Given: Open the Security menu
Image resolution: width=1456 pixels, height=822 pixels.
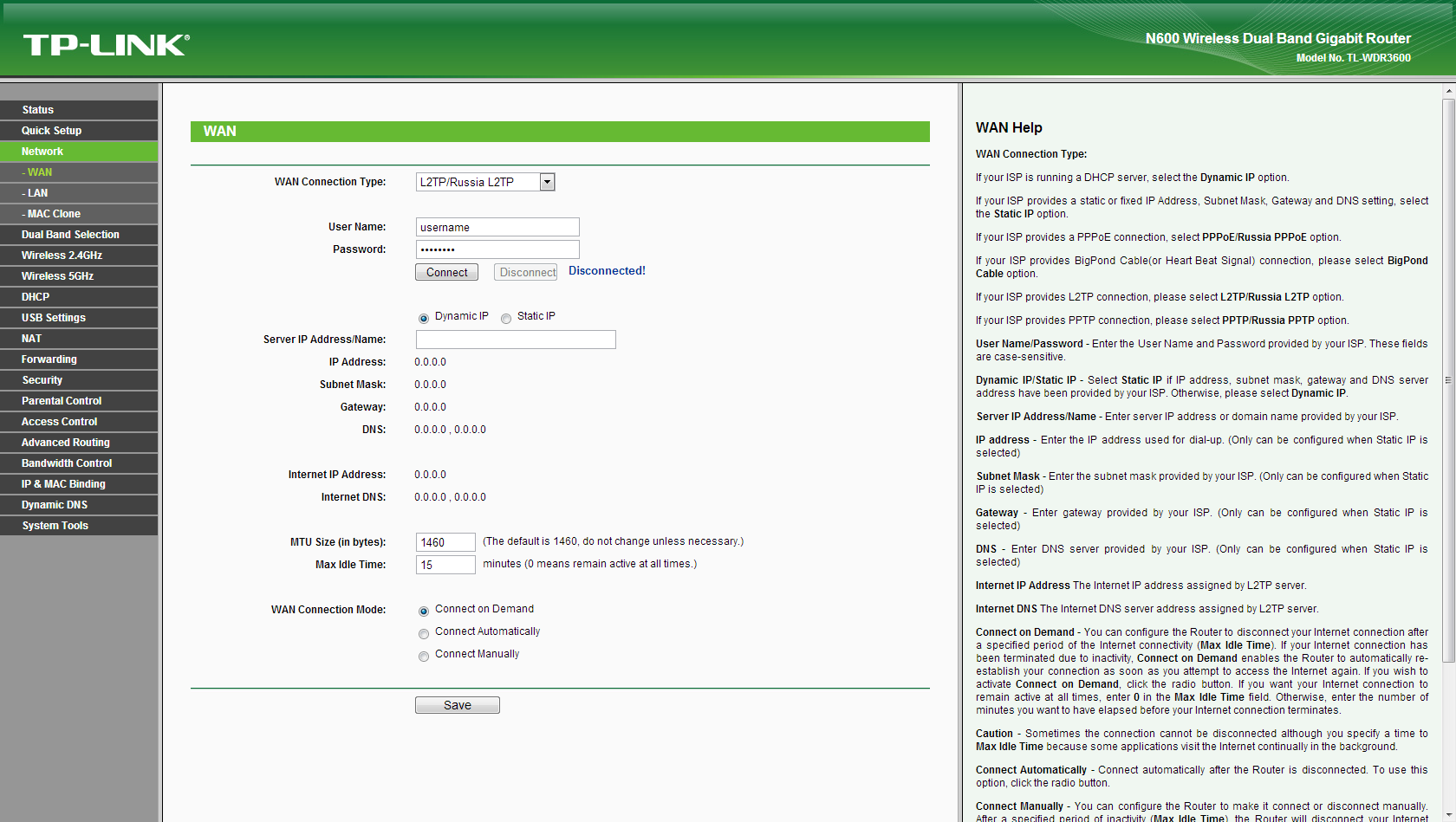Looking at the screenshot, I should tap(79, 380).
